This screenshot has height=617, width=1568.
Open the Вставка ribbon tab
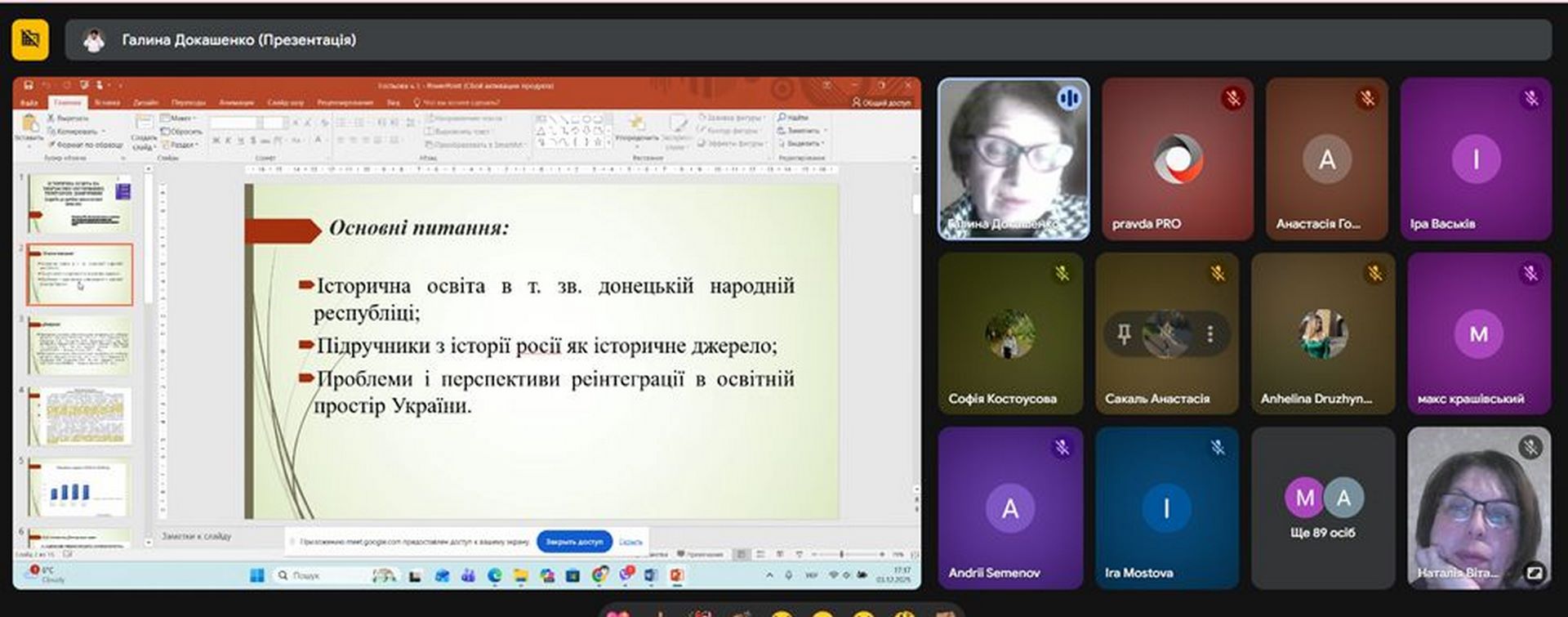click(x=107, y=103)
